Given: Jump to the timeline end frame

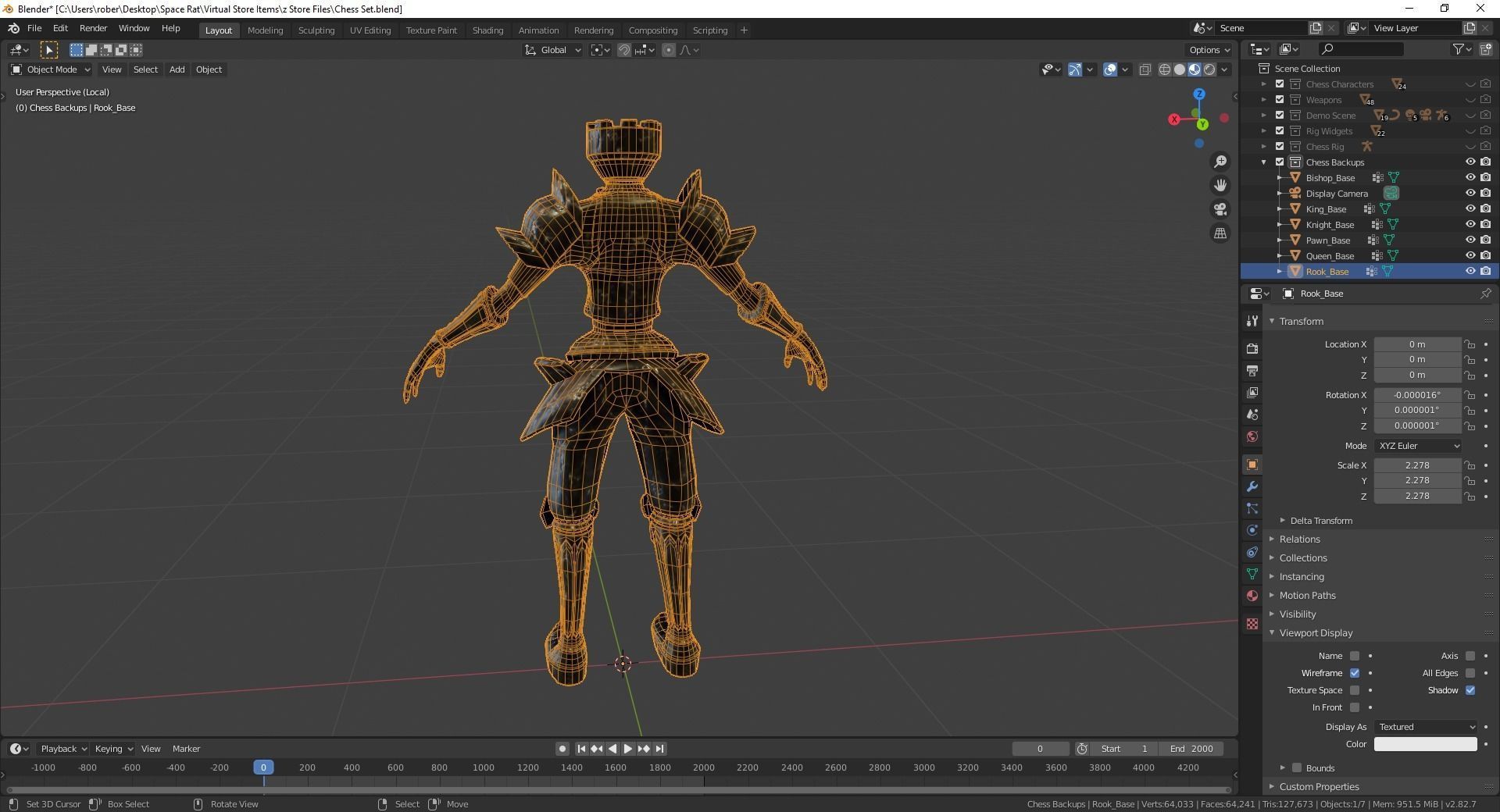Looking at the screenshot, I should (660, 749).
